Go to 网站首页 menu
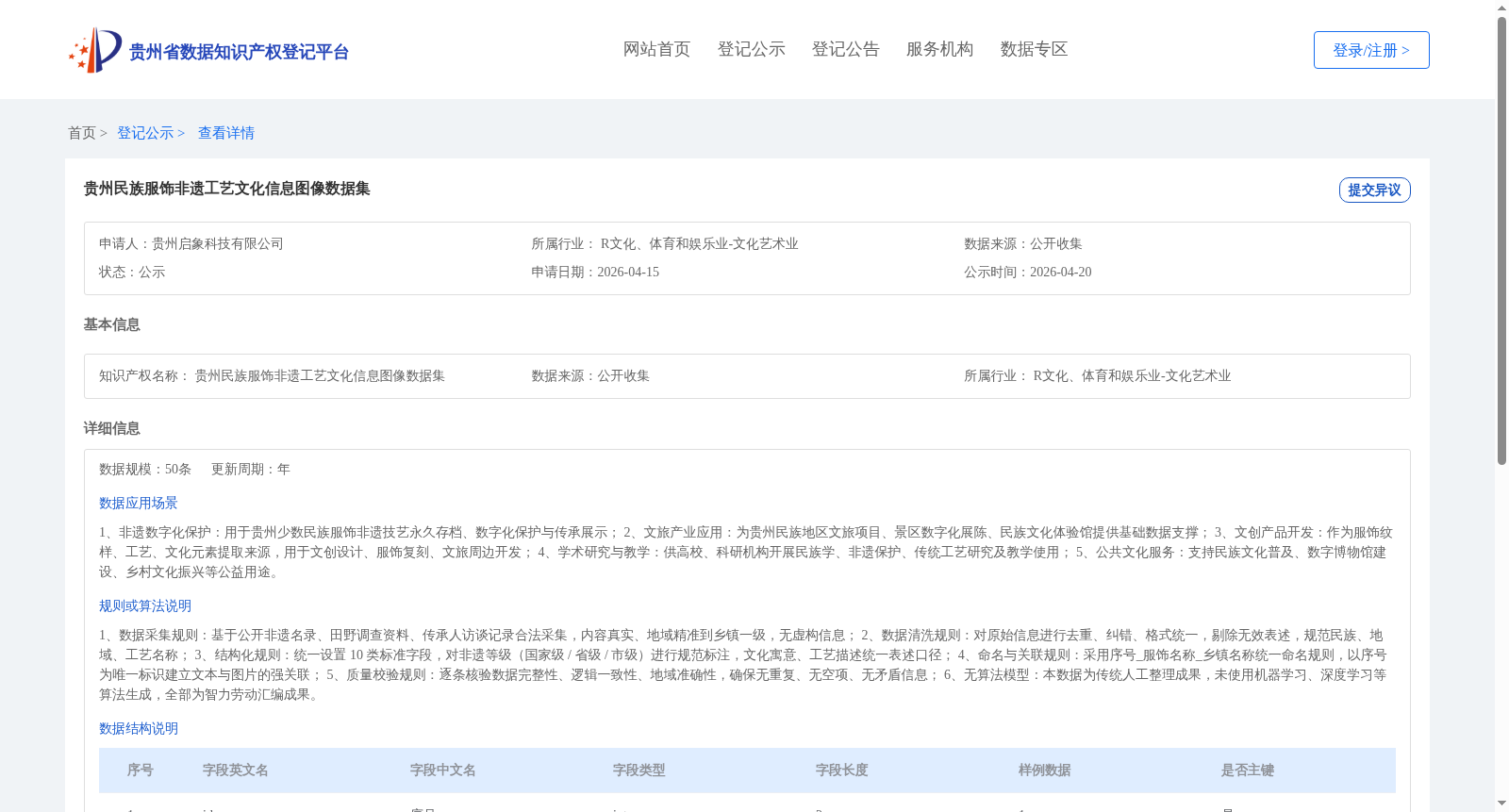 click(656, 49)
